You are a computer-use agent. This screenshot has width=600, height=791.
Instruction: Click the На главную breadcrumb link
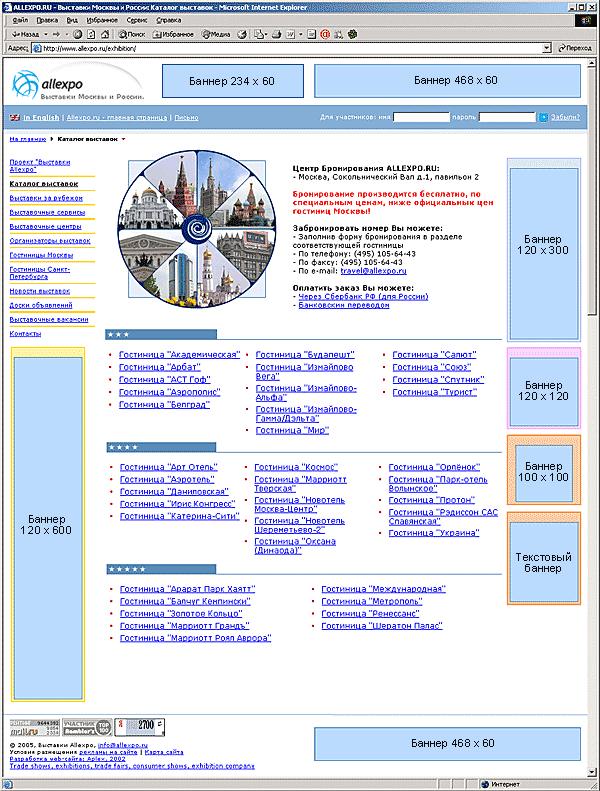point(28,139)
